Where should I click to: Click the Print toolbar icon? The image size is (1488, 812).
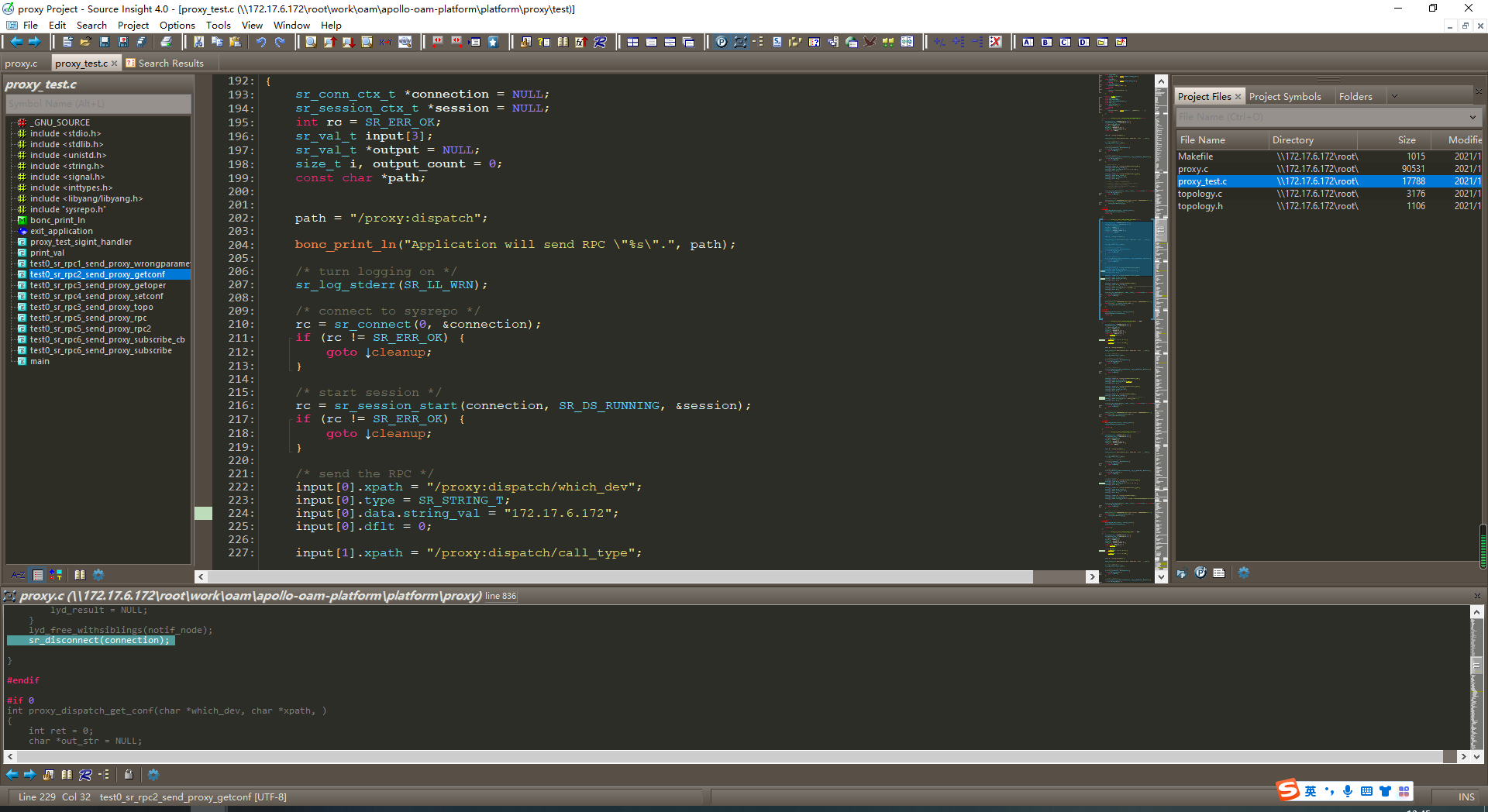click(166, 42)
